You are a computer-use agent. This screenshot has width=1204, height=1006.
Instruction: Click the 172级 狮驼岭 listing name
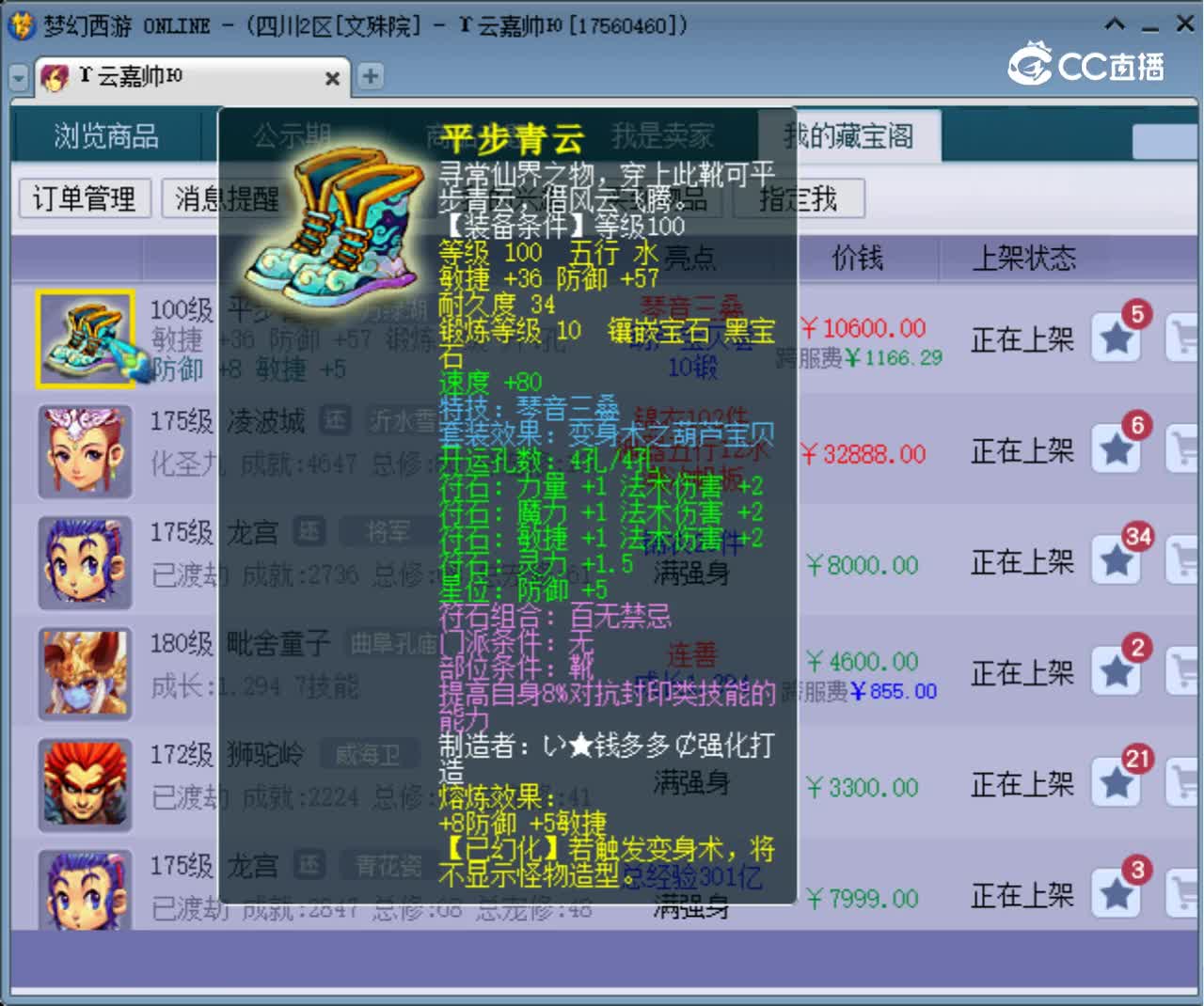coord(227,755)
